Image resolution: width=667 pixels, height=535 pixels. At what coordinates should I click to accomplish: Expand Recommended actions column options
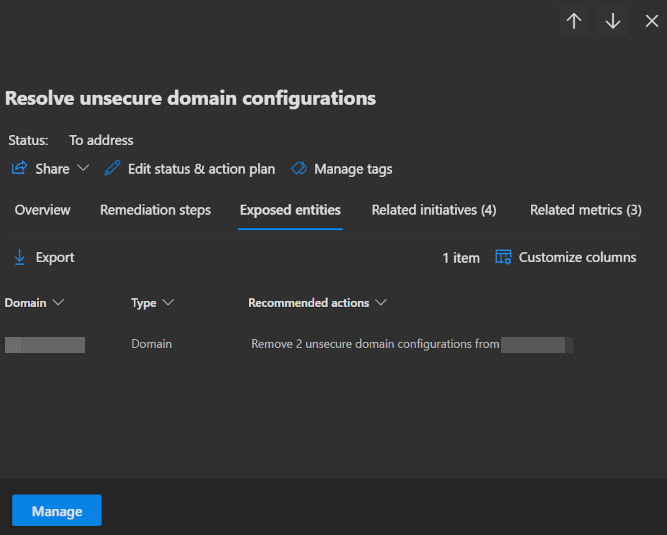point(381,302)
